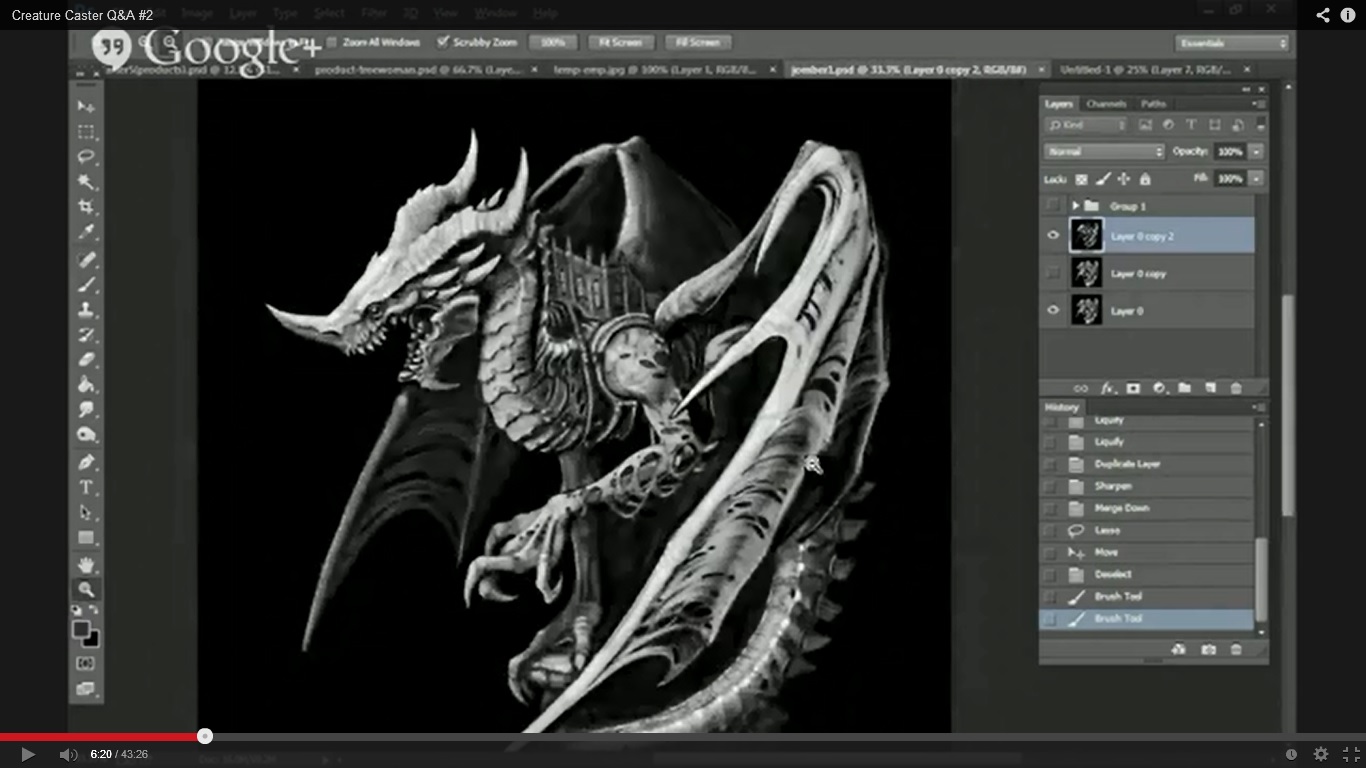Create new snapshot with camera icon
Viewport: 1366px width, 768px height.
tap(1208, 650)
